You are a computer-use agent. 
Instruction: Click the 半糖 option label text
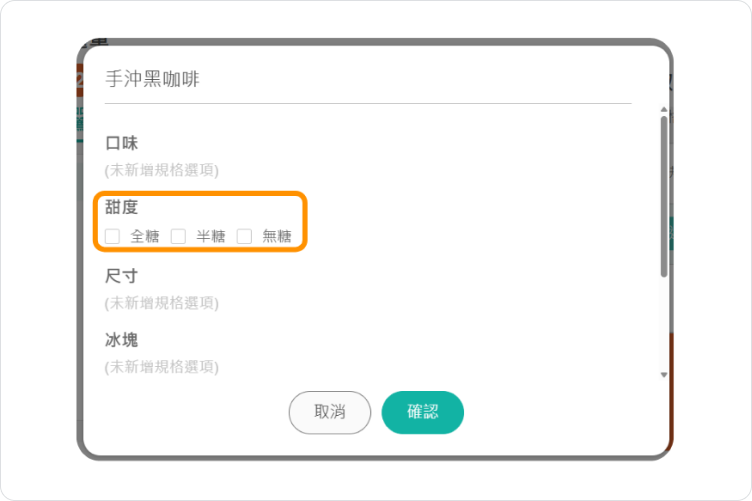(211, 236)
